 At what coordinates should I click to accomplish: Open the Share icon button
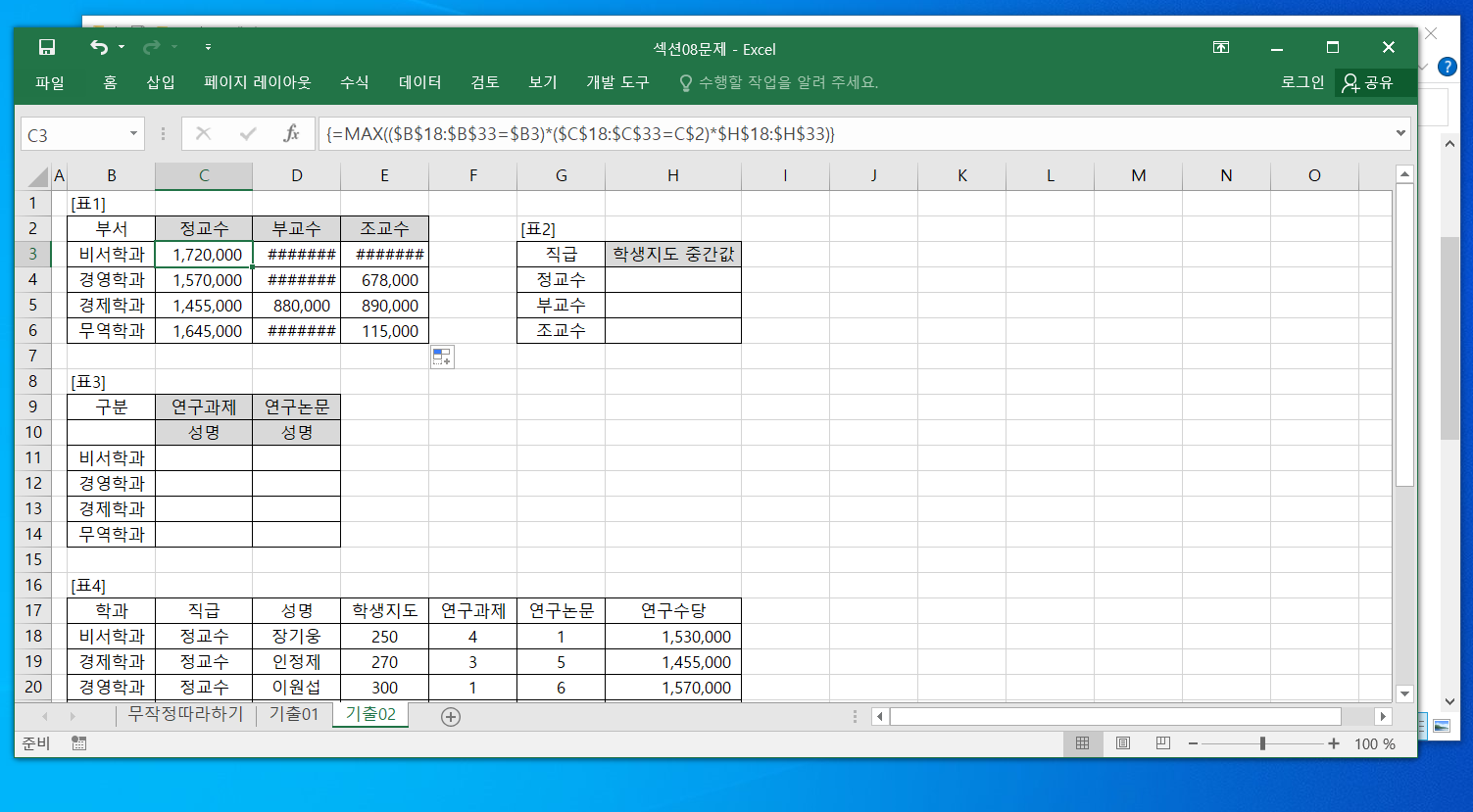pos(1368,82)
